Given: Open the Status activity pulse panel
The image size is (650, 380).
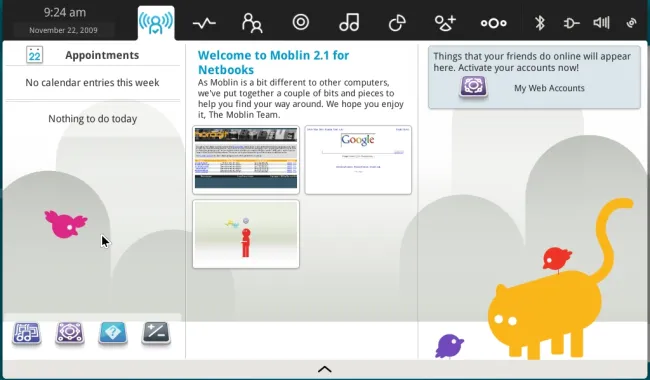Looking at the screenshot, I should (204, 23).
